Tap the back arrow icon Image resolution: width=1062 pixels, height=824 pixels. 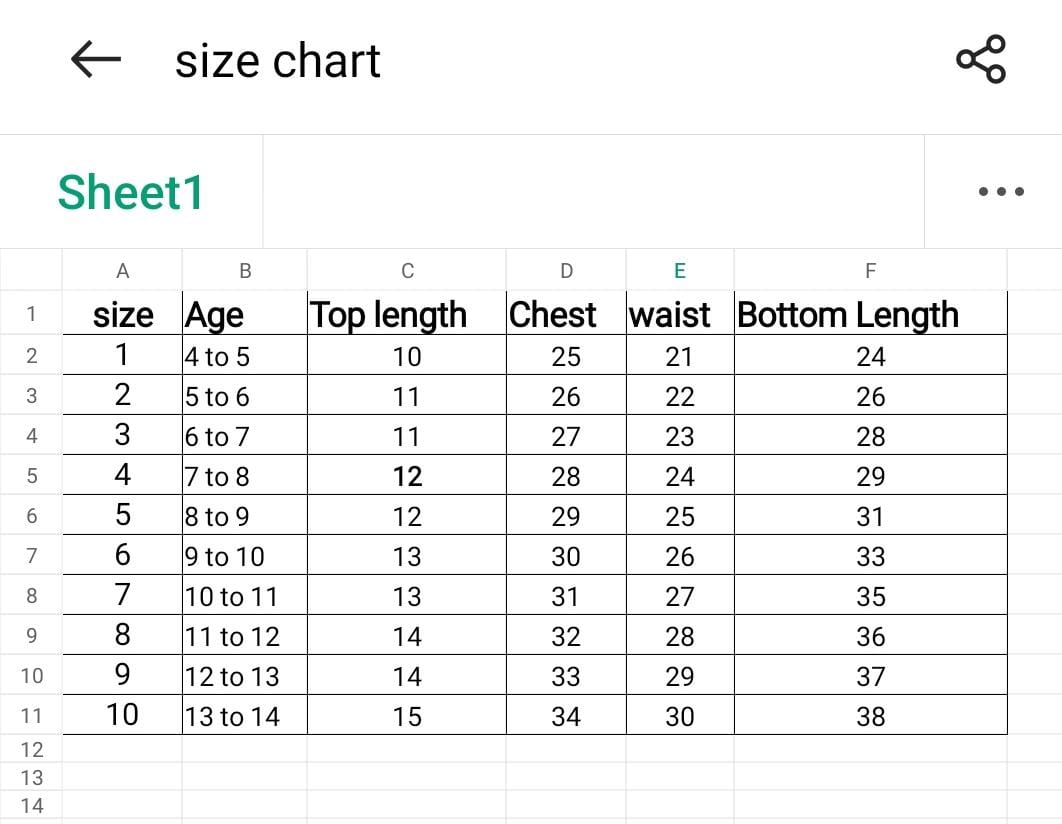tap(96, 60)
